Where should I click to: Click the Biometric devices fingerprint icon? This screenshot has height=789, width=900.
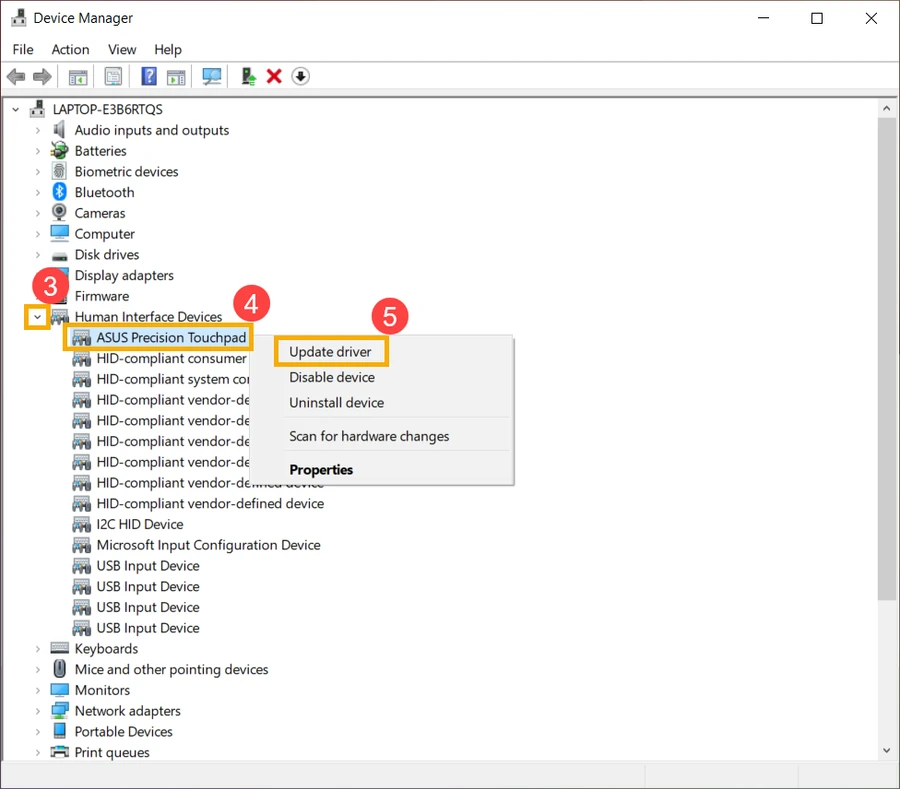59,172
